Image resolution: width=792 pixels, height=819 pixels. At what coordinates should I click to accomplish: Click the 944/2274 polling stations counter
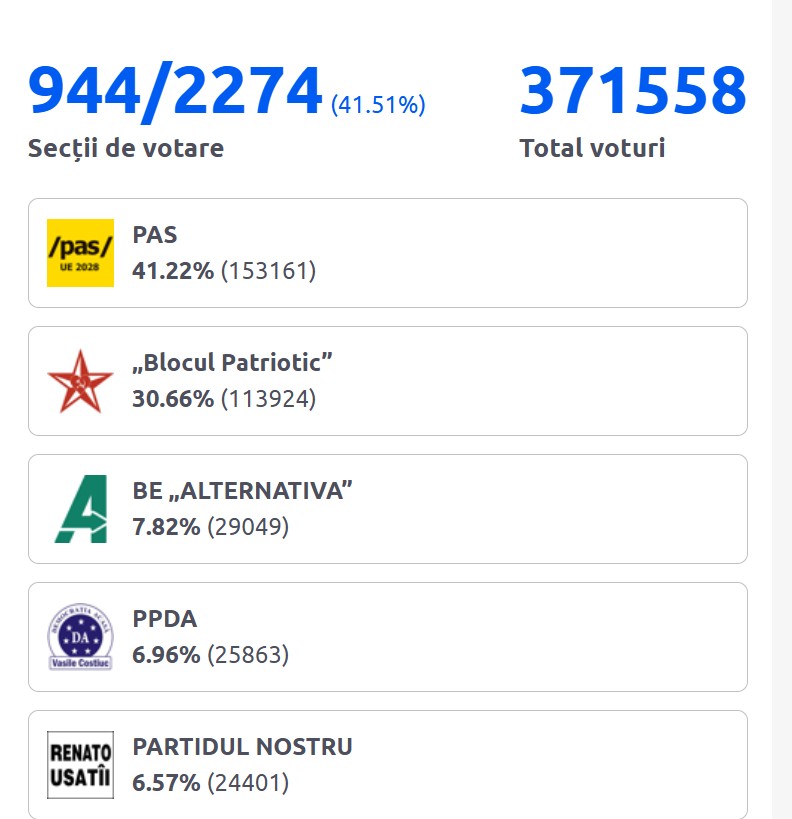175,90
